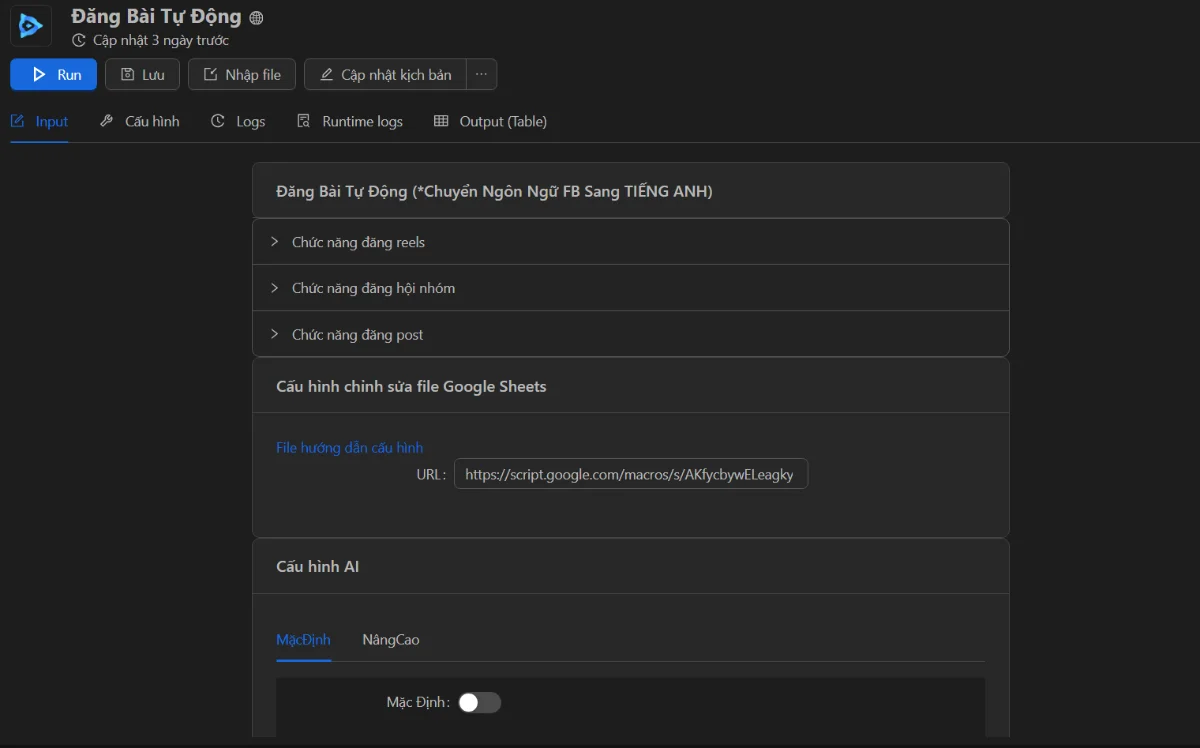Open the Output (Table) tab
1200x748 pixels.
point(490,122)
